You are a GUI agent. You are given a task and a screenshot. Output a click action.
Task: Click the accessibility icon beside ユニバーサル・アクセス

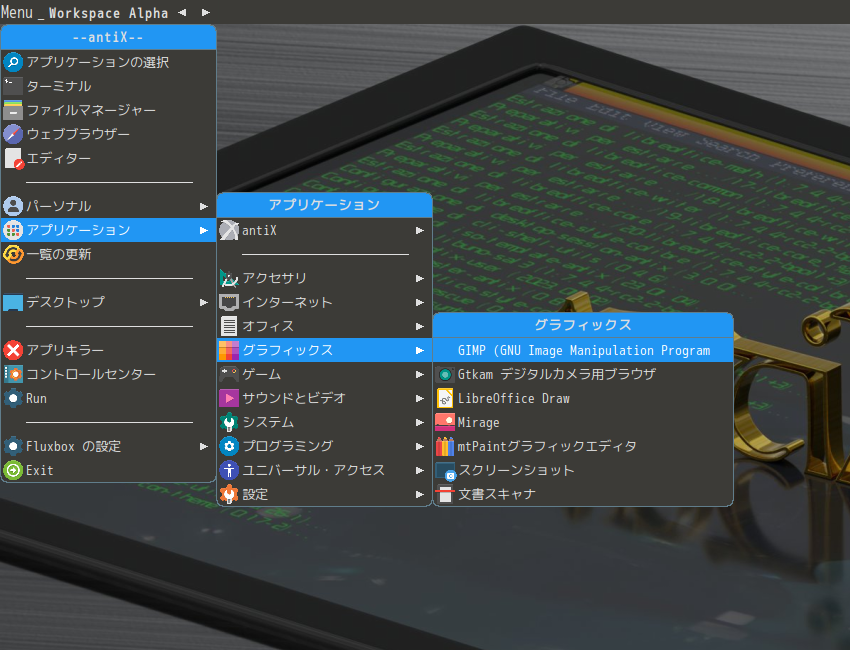pos(229,470)
